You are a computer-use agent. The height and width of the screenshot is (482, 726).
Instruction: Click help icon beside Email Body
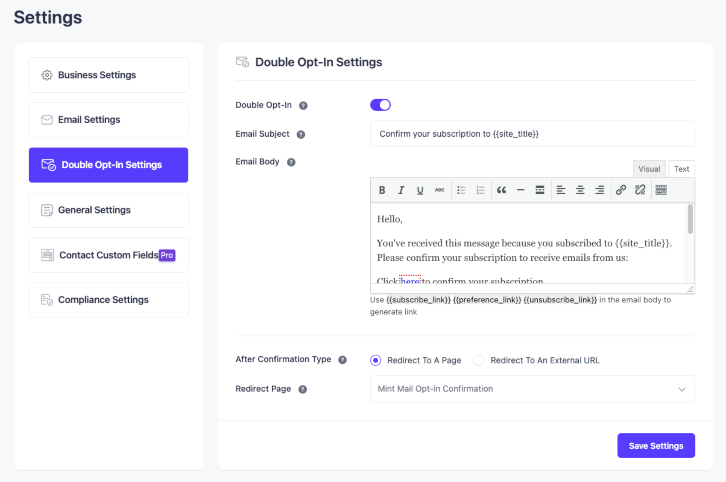click(291, 162)
